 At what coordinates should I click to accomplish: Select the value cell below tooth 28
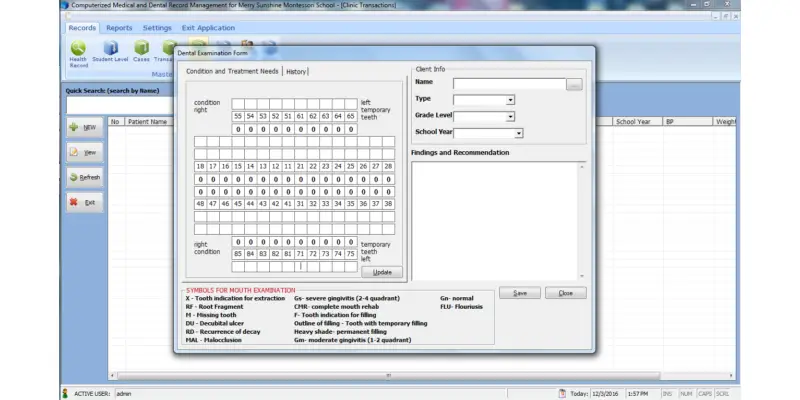[x=388, y=179]
